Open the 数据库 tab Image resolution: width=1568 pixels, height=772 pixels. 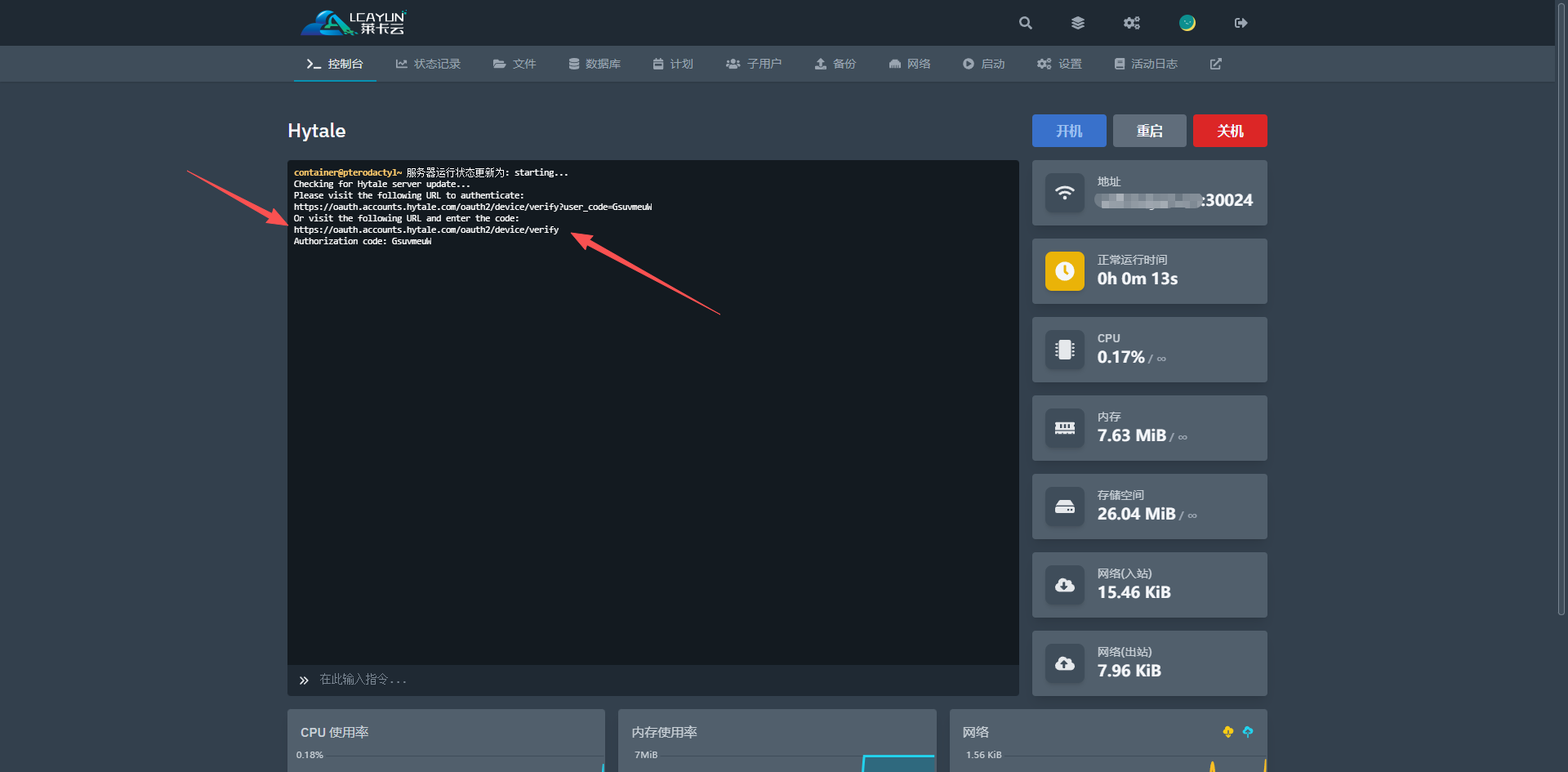(x=595, y=64)
